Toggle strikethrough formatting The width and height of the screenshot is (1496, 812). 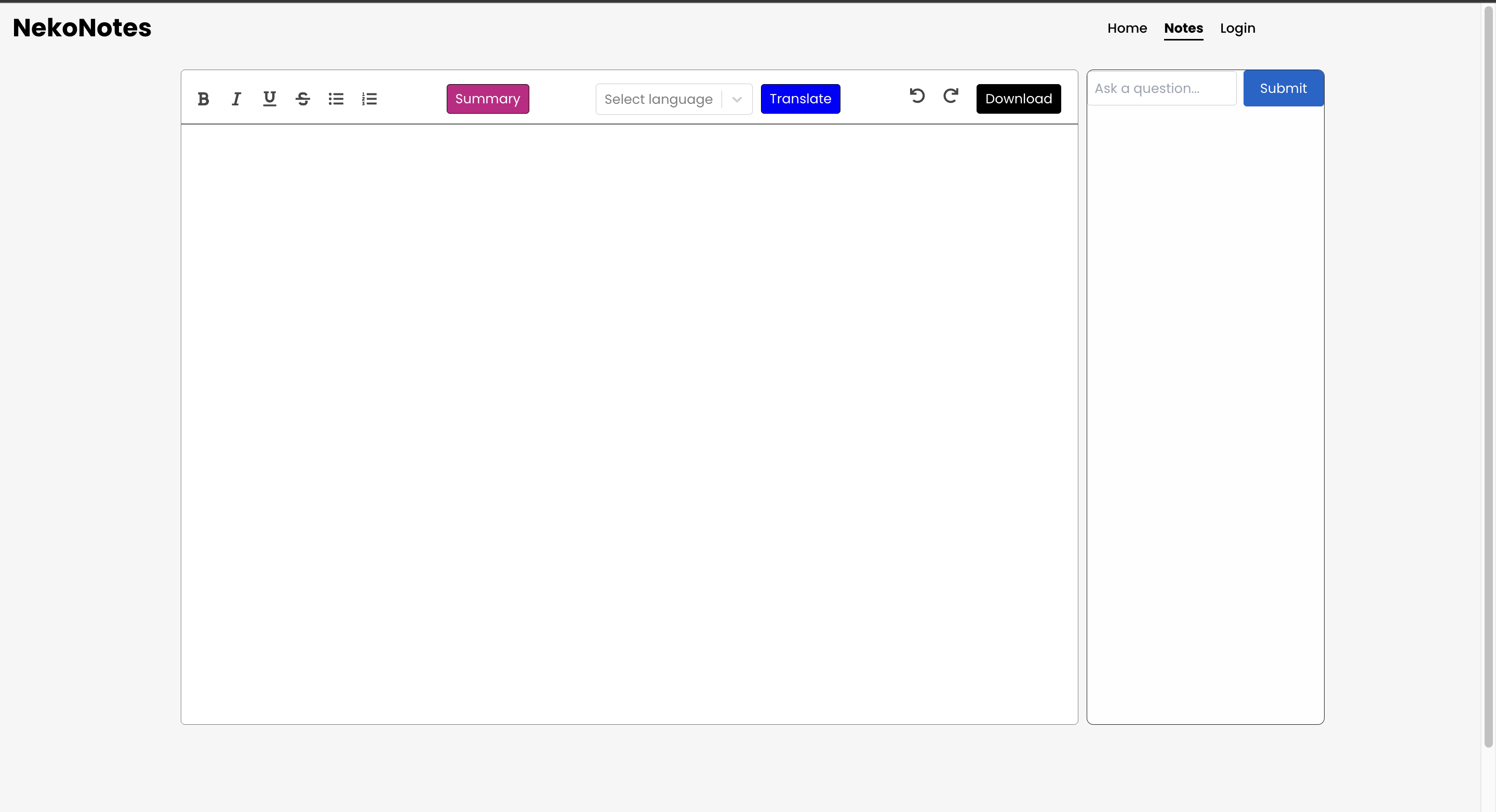302,99
